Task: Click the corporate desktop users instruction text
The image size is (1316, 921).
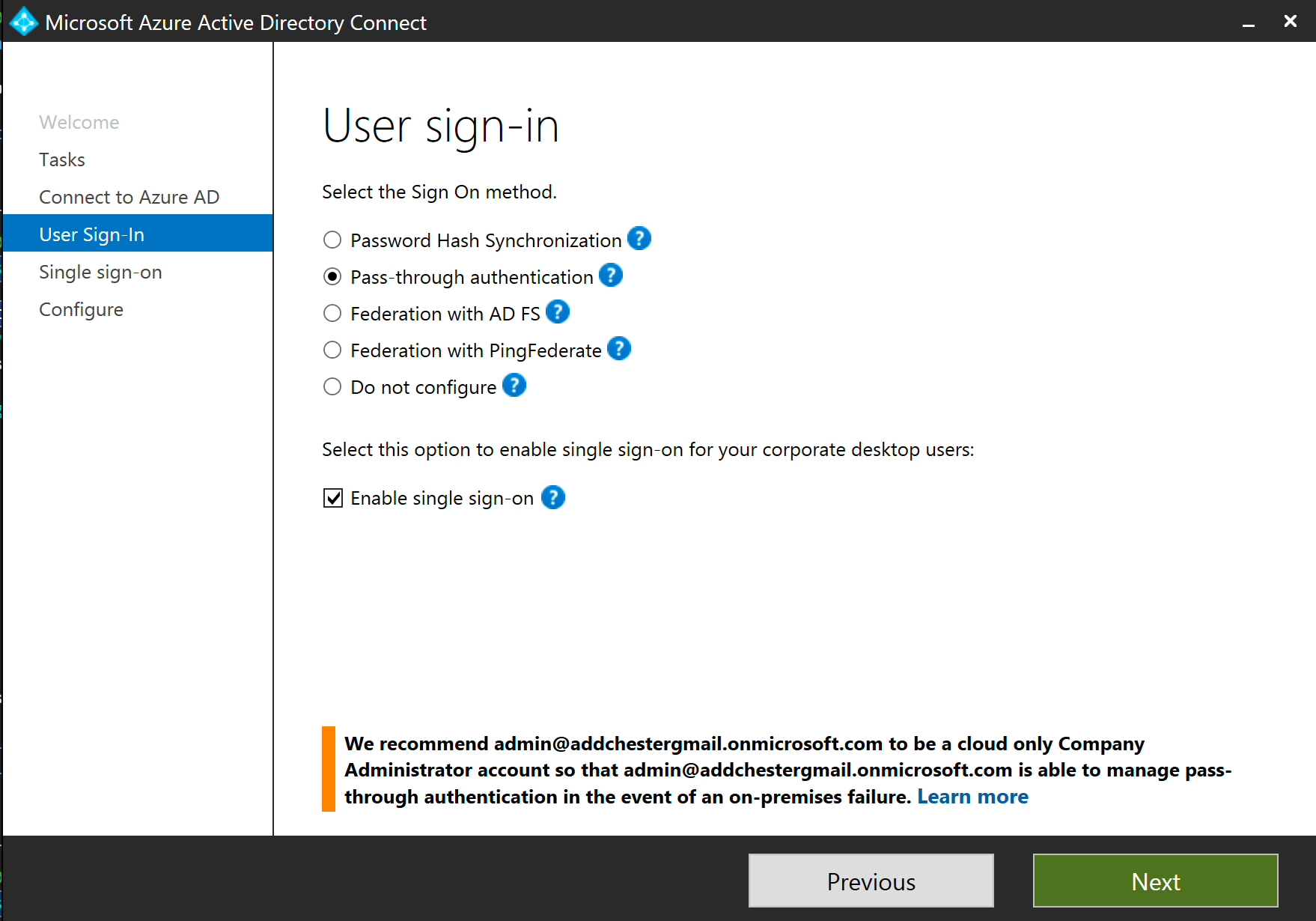Action: click(x=648, y=450)
